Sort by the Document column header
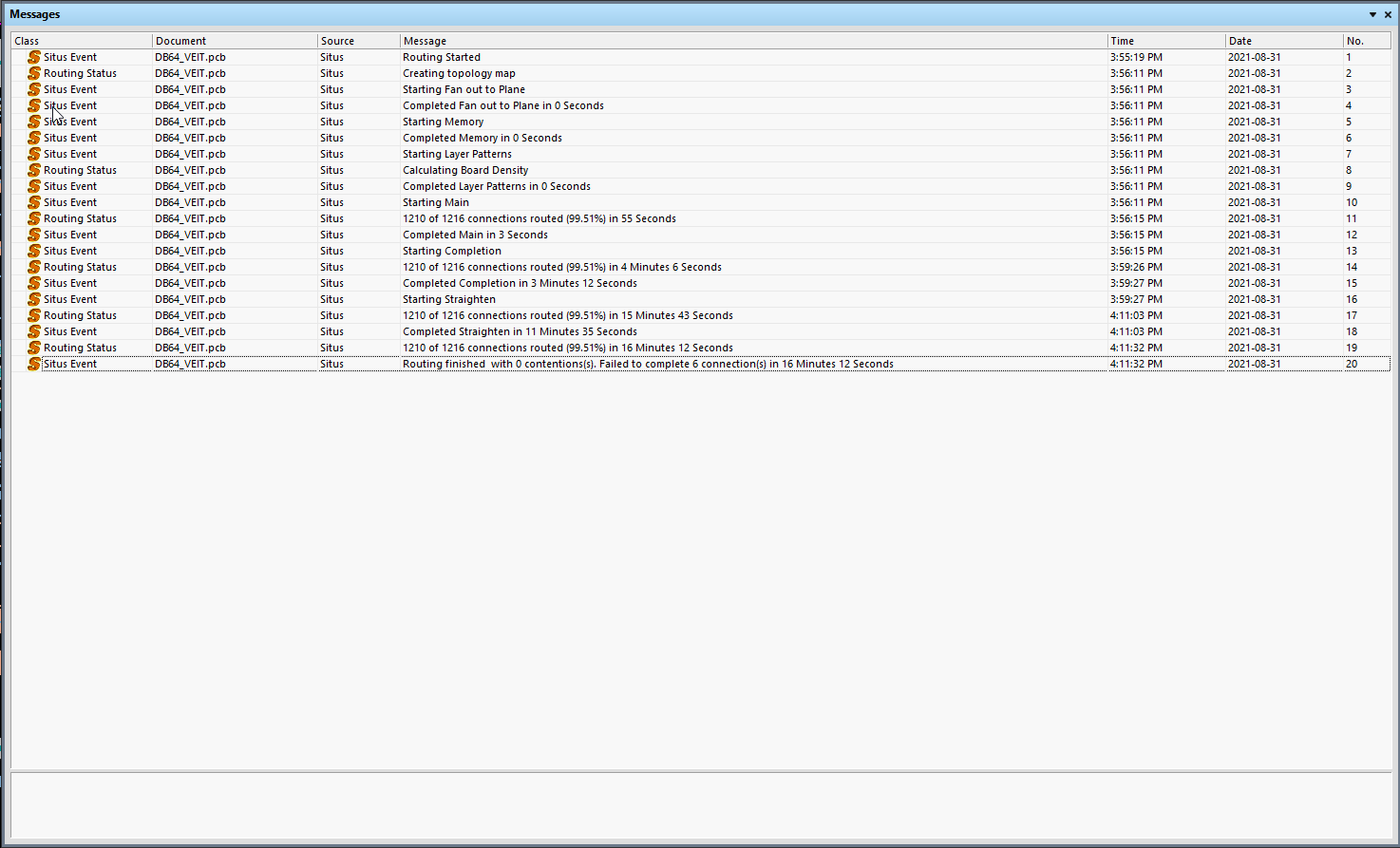Viewport: 1400px width, 848px height. click(x=235, y=41)
